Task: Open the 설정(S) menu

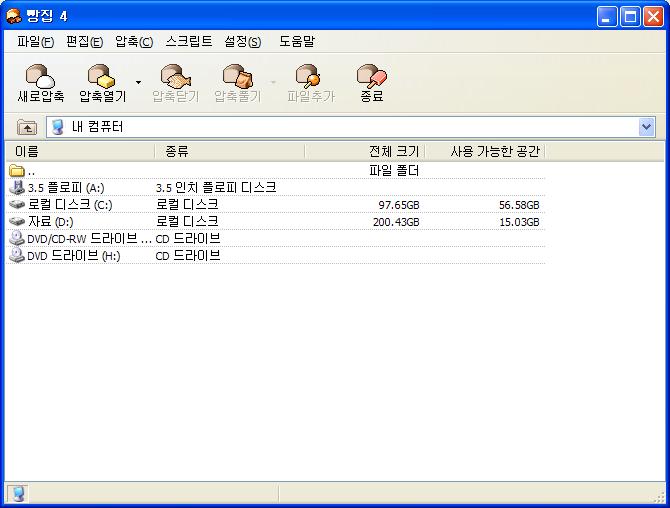Action: pyautogui.click(x=243, y=41)
